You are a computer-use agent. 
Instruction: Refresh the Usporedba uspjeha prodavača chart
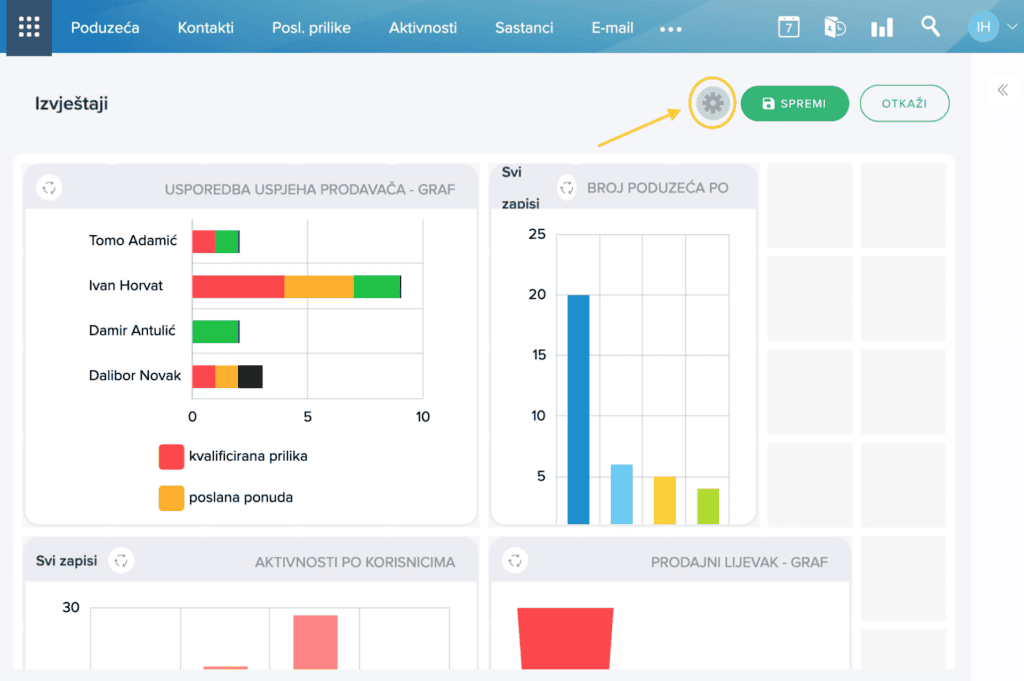pyautogui.click(x=49, y=188)
